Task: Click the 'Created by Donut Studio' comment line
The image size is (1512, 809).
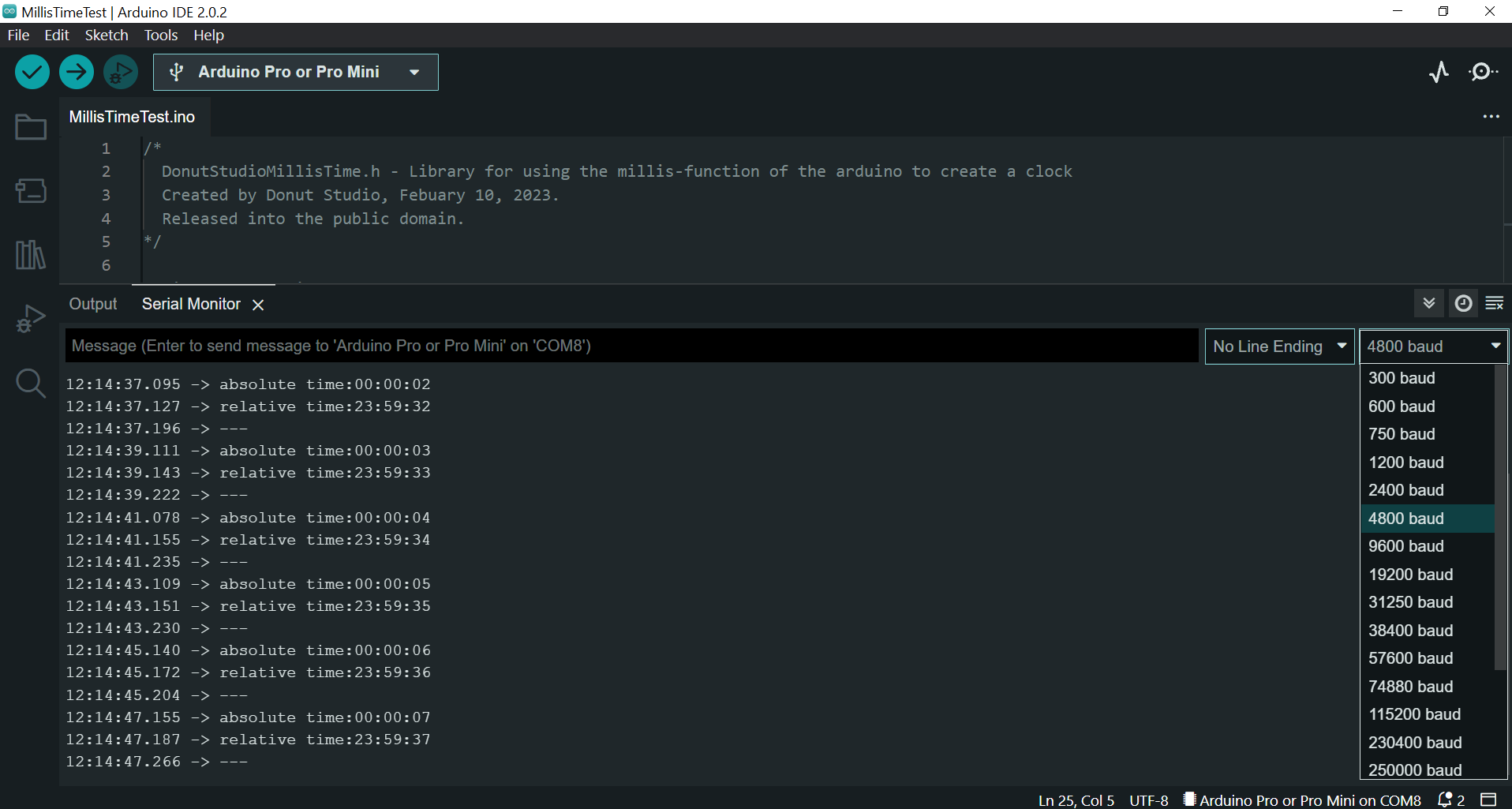Action: pyautogui.click(x=360, y=195)
